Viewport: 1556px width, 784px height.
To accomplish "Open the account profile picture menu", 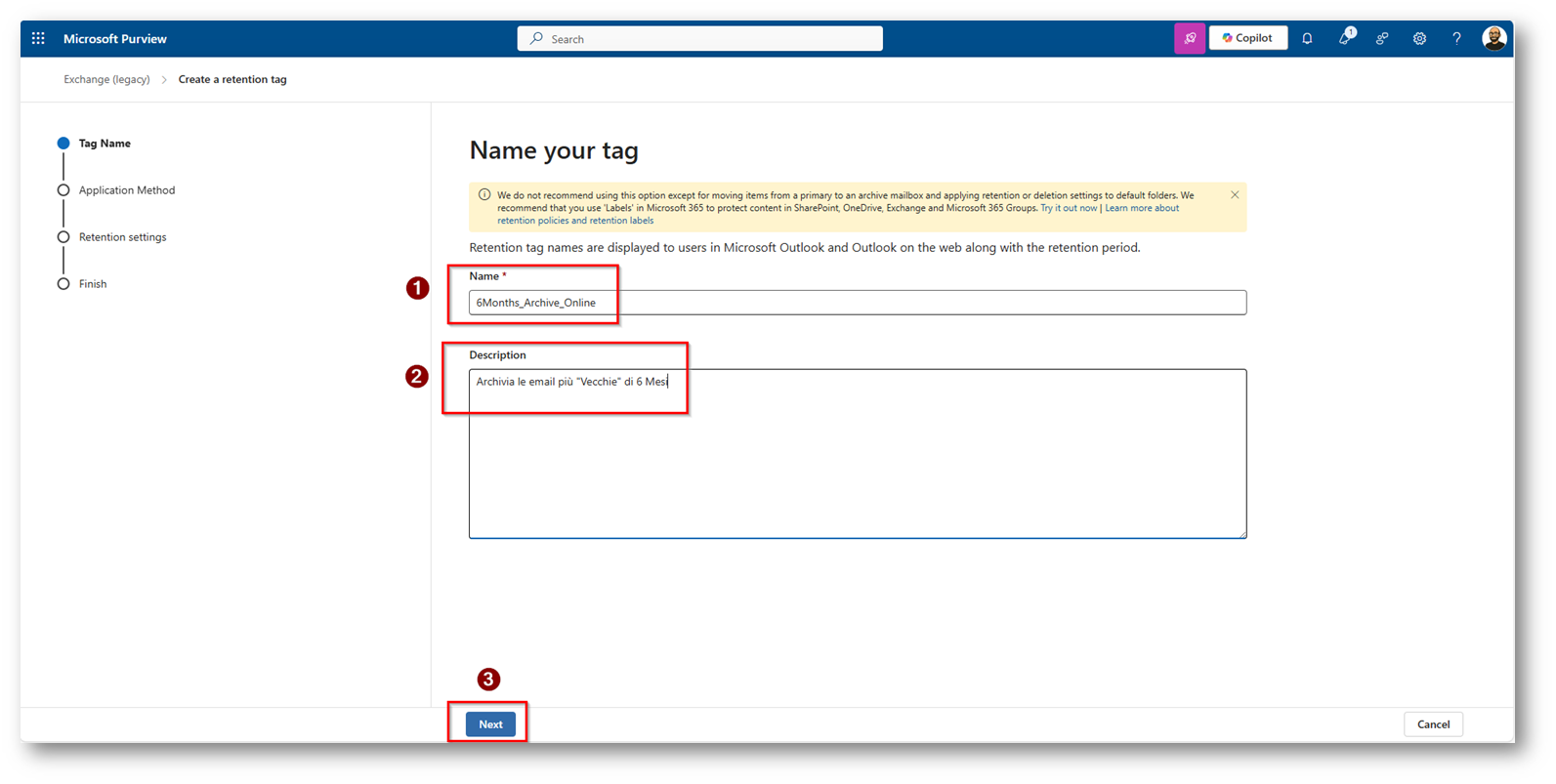I will click(1493, 38).
